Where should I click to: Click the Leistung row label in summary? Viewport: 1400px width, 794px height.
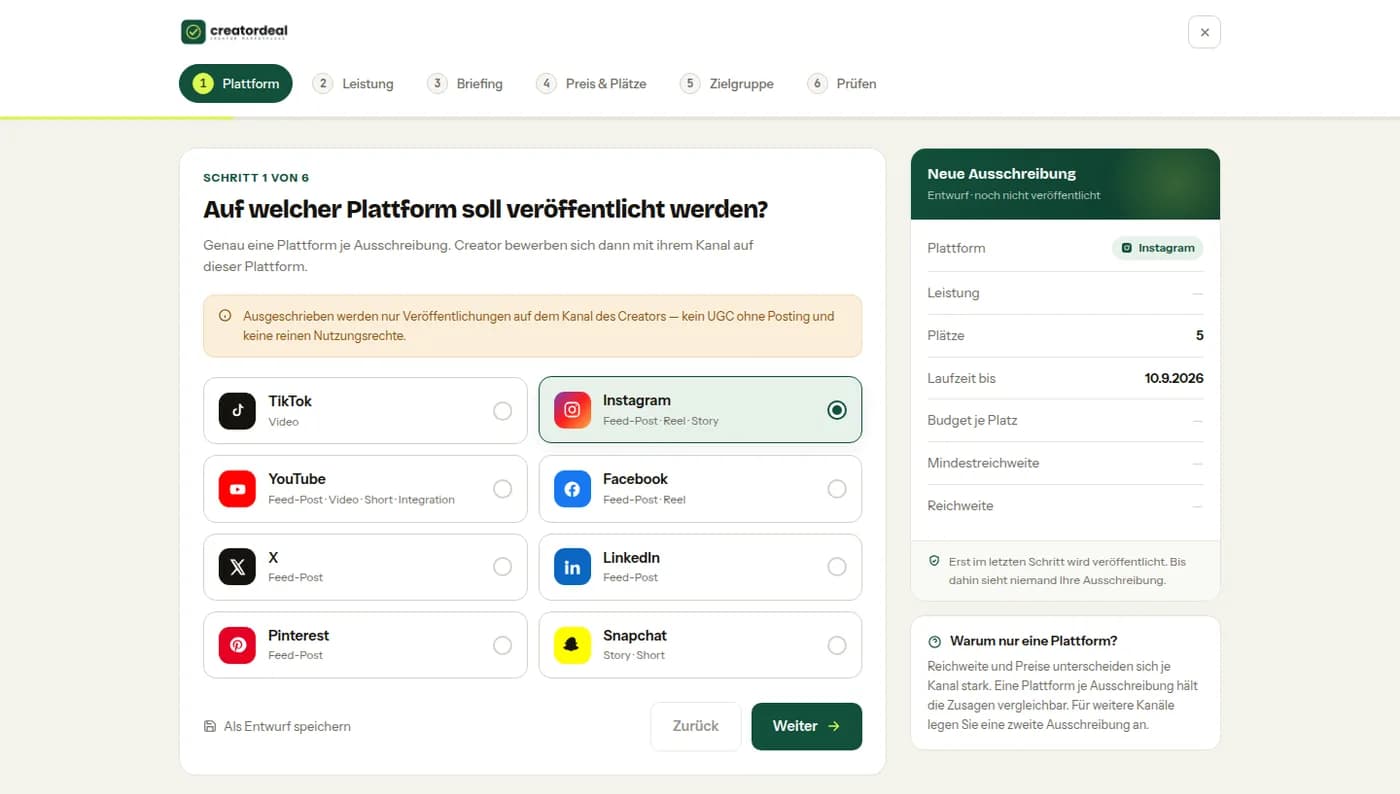[953, 293]
